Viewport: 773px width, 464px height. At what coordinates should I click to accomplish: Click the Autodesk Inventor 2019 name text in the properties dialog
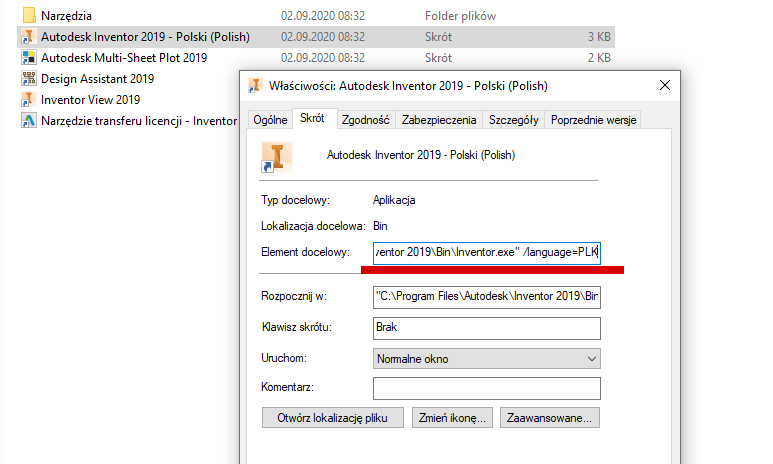click(x=421, y=155)
